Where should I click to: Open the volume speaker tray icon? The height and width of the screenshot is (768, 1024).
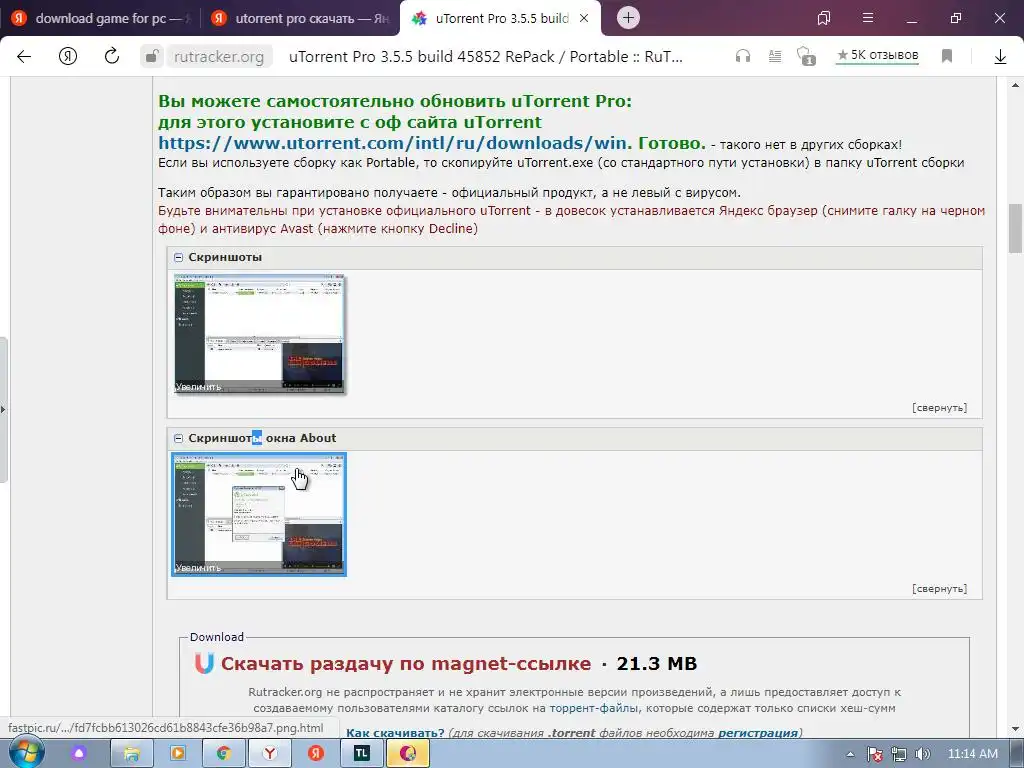click(x=922, y=754)
